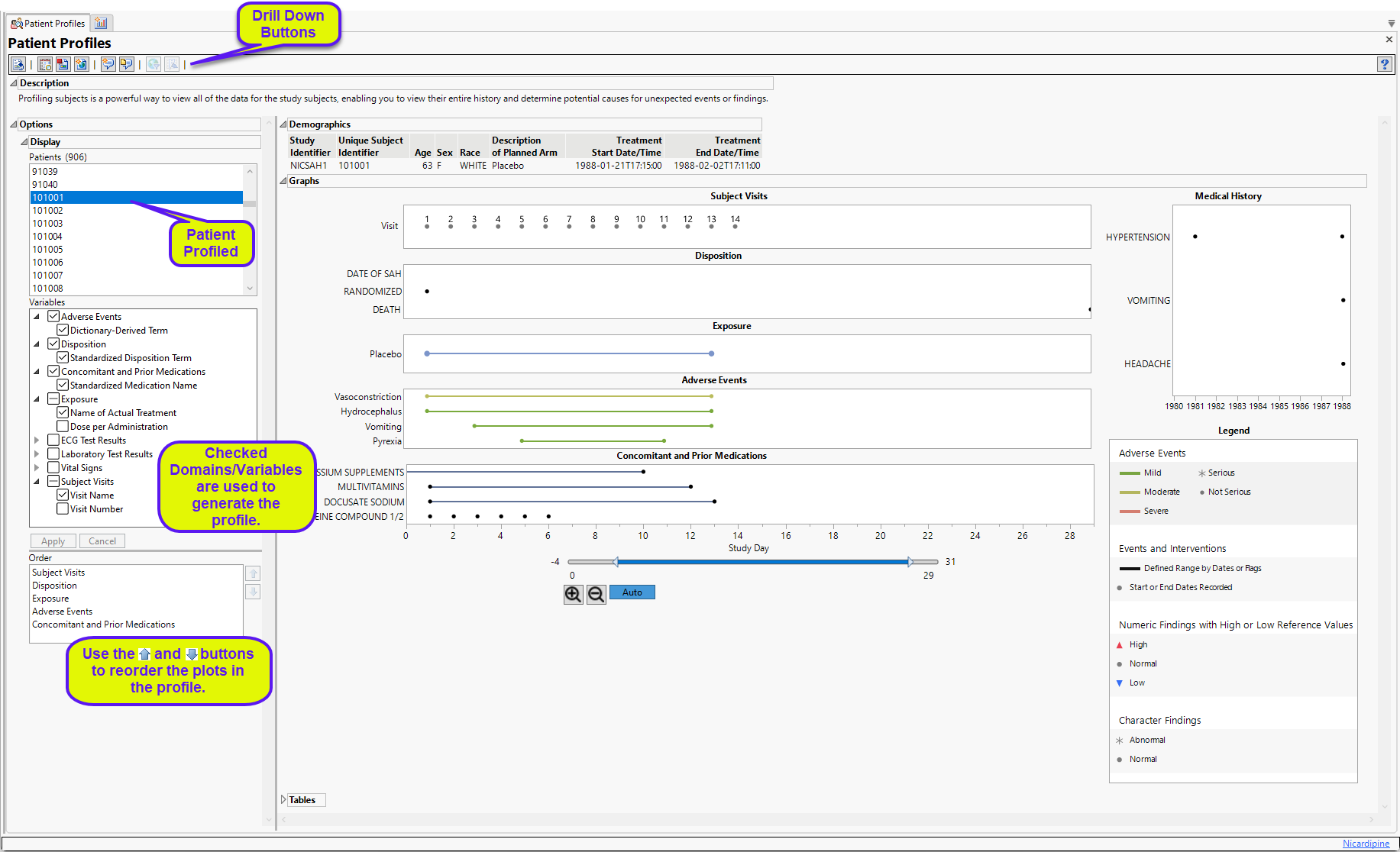Screen dimensions: 1400x852
Task: Open the help question mark icon
Action: pos(1384,65)
